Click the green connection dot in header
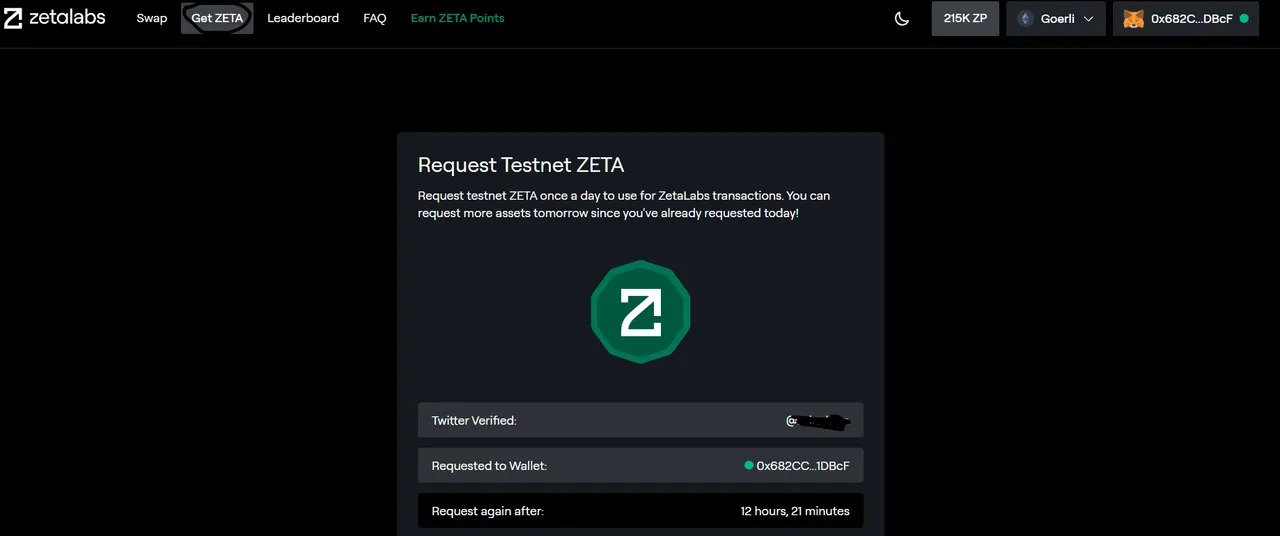The width and height of the screenshot is (1280, 536). [x=1244, y=18]
